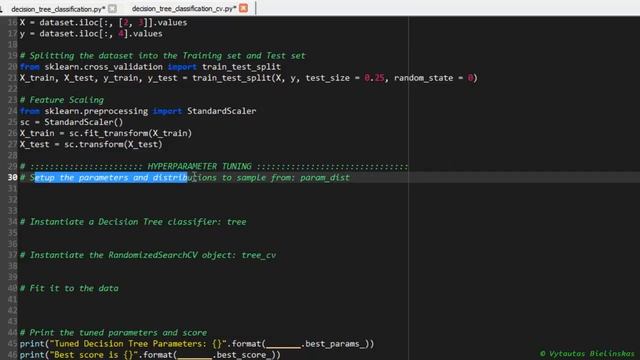This screenshot has height=360, width=640.
Task: Click line 17 starting 'y = dataset.iloc'
Action: click(91, 33)
